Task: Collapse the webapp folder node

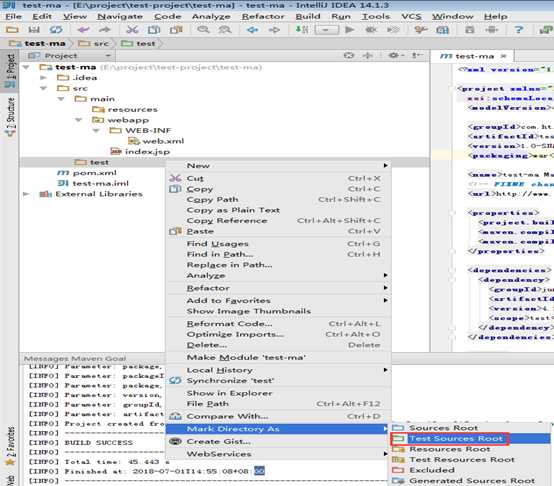Action: tap(78, 120)
